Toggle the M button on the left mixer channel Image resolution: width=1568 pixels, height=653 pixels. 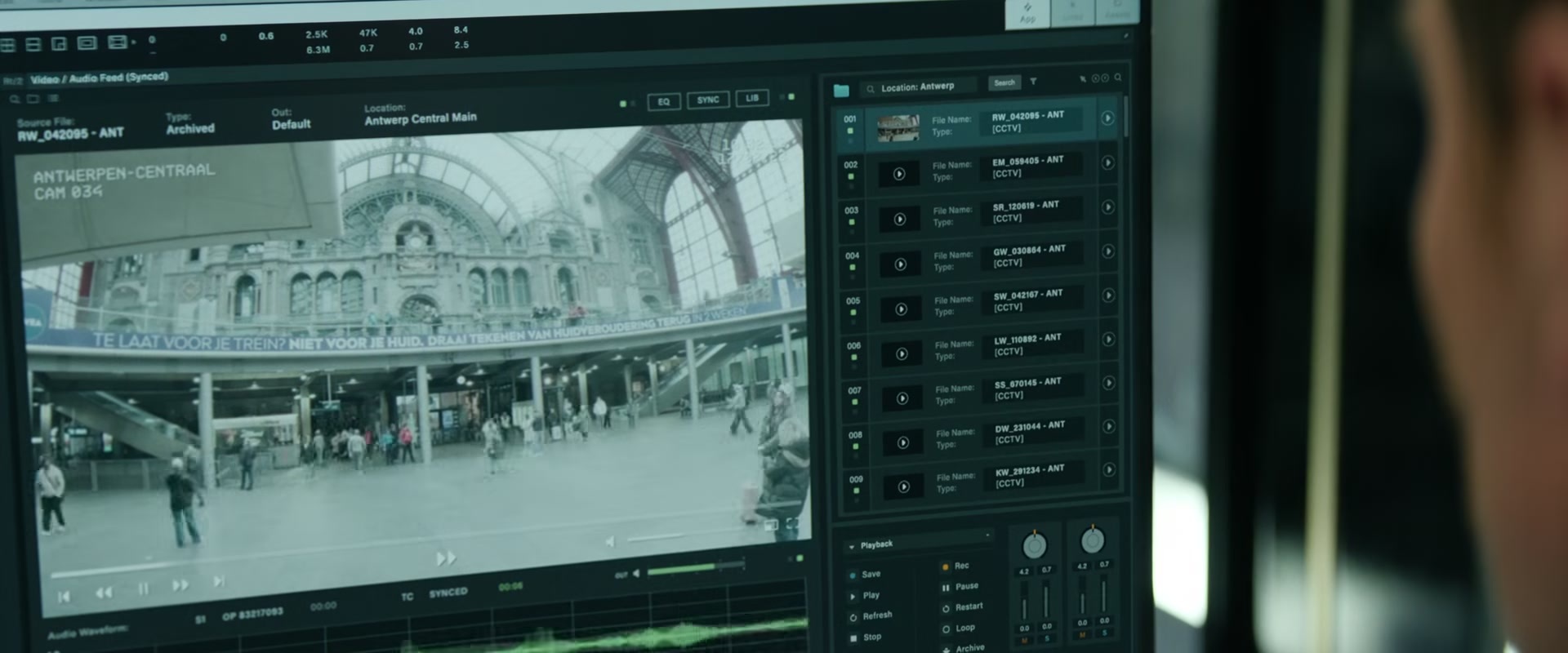coord(1024,641)
